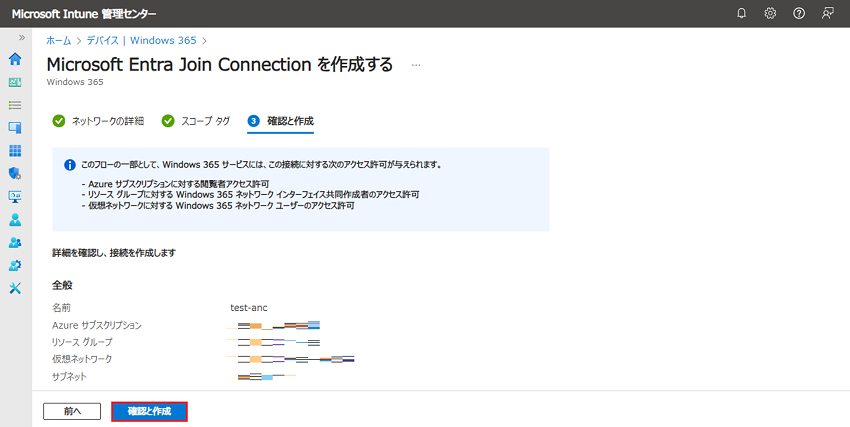Click the 名前 label
Image resolution: width=850 pixels, height=427 pixels.
click(61, 308)
